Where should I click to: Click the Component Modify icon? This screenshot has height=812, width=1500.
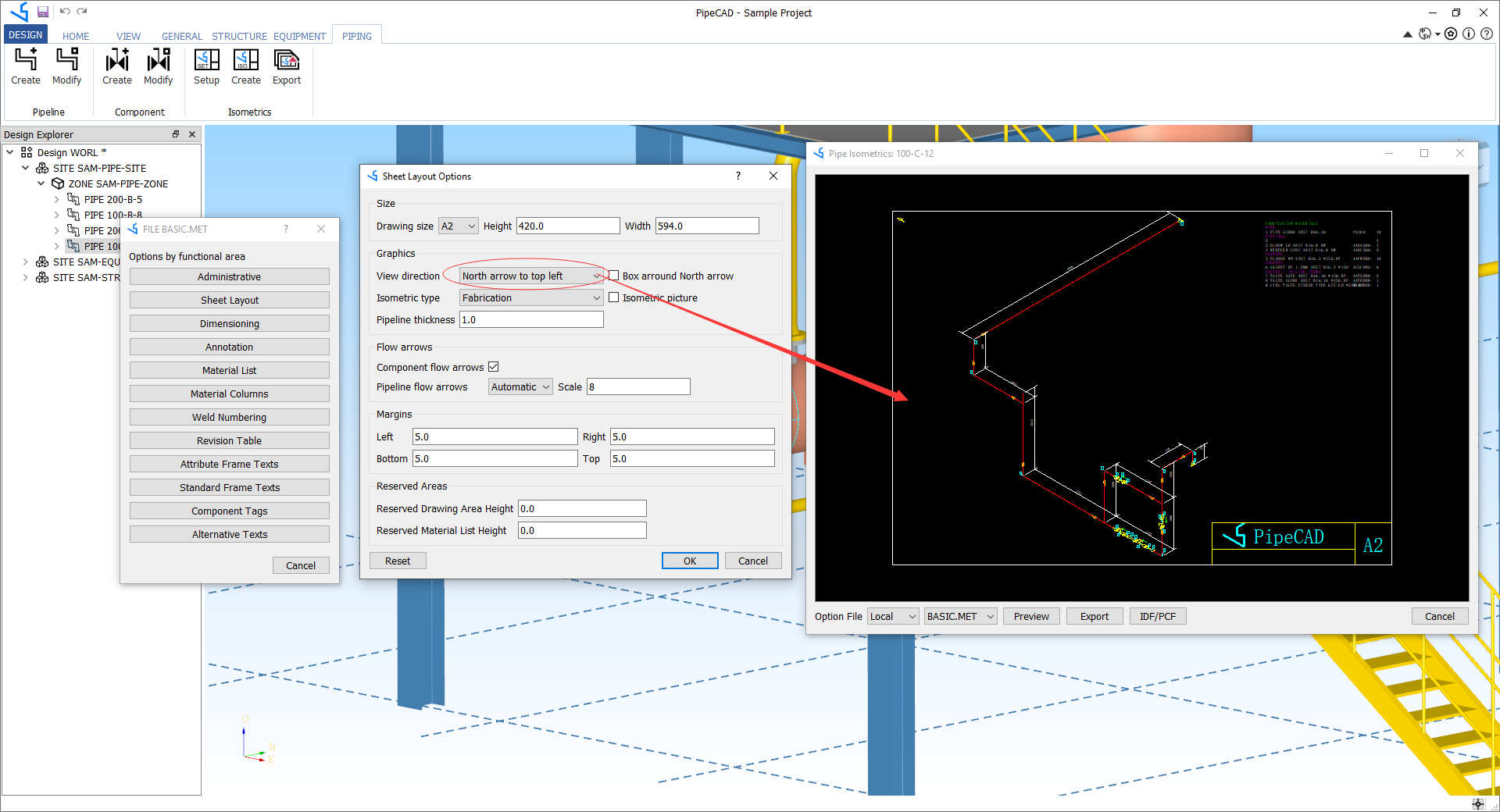(x=158, y=59)
